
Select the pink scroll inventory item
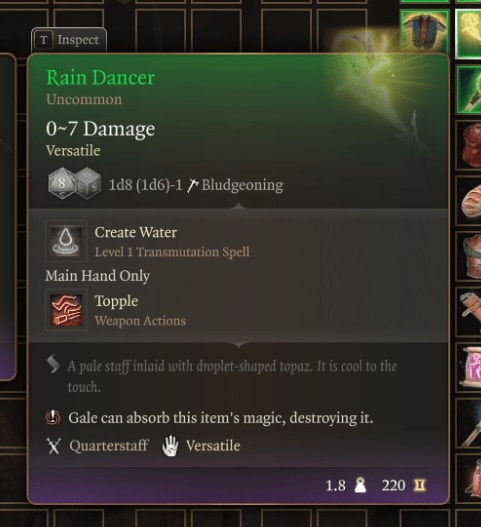click(471, 367)
